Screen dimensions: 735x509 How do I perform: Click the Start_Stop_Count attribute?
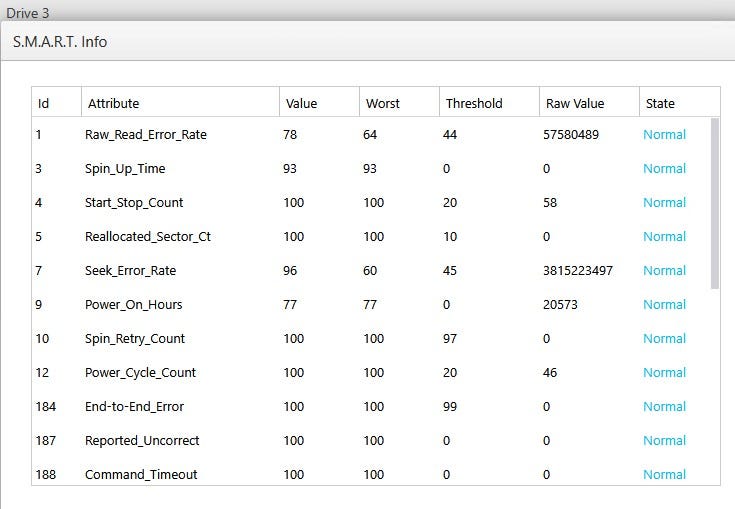tap(134, 203)
